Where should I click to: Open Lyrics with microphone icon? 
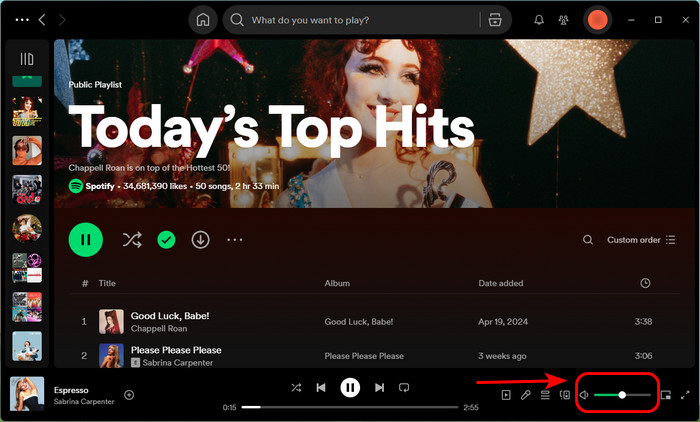(525, 395)
